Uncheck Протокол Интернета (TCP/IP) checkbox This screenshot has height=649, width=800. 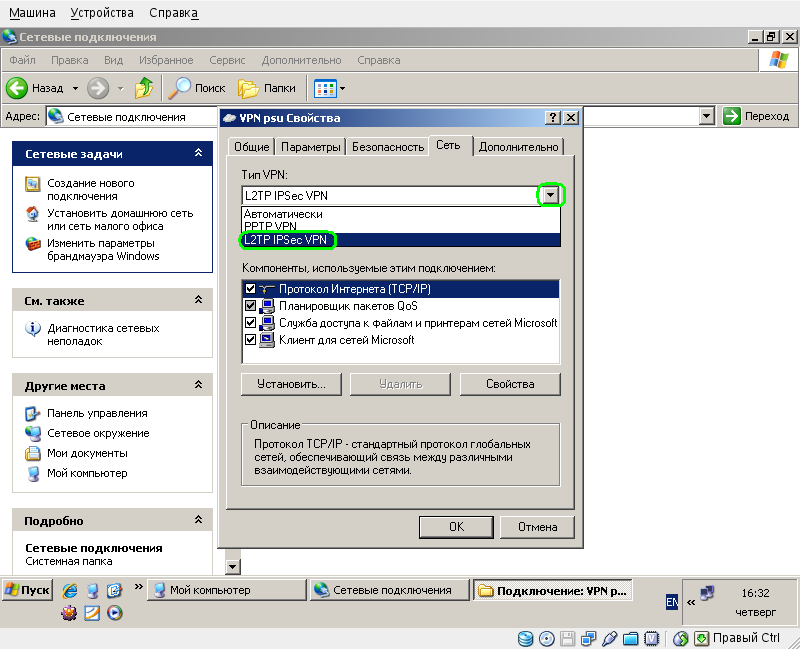click(250, 289)
